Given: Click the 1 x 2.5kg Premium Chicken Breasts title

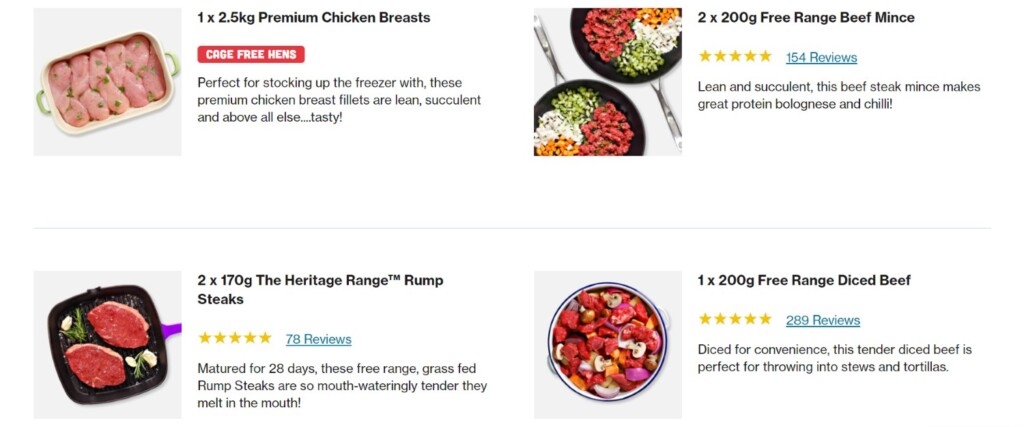Looking at the screenshot, I should (314, 18).
